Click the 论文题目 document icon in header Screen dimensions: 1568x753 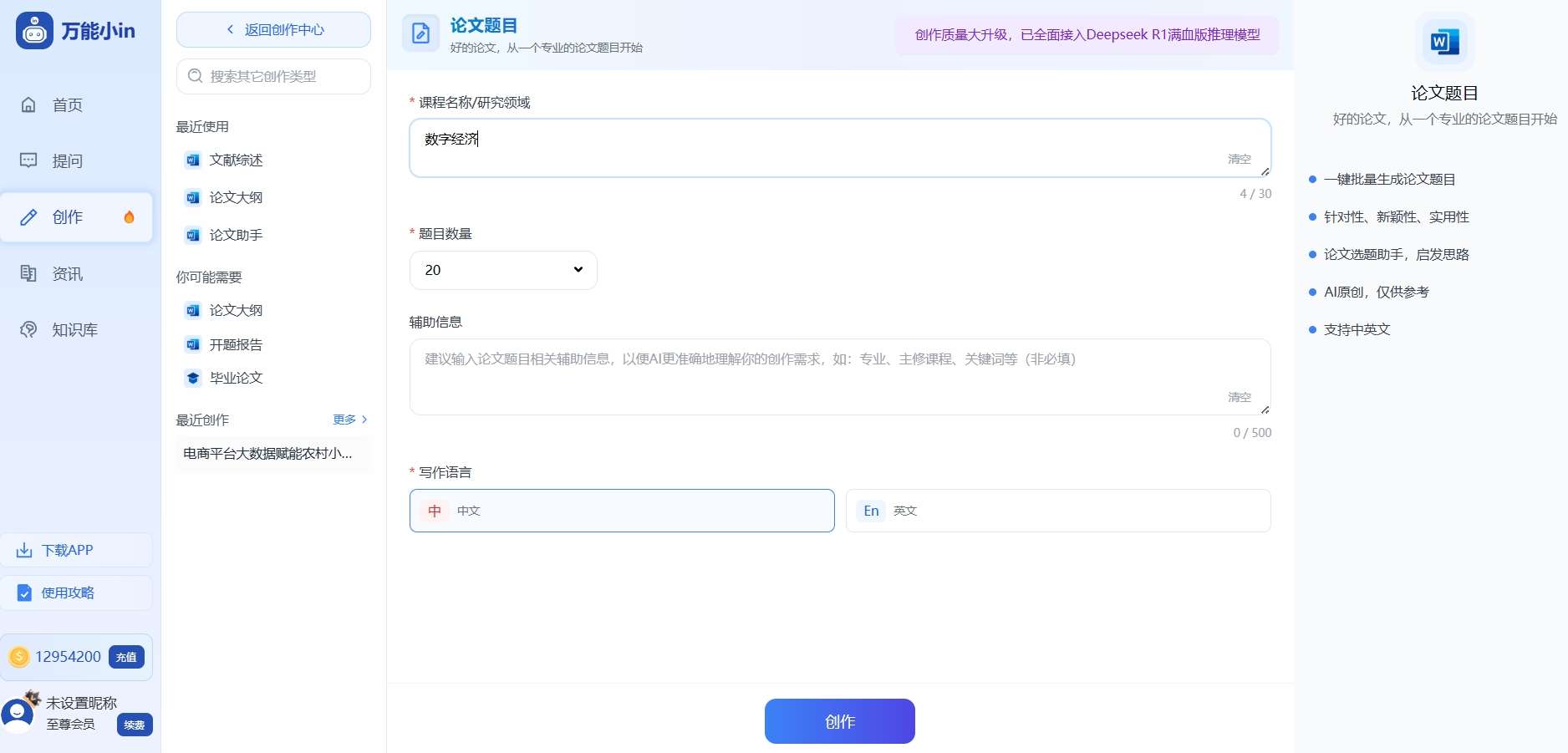420,33
